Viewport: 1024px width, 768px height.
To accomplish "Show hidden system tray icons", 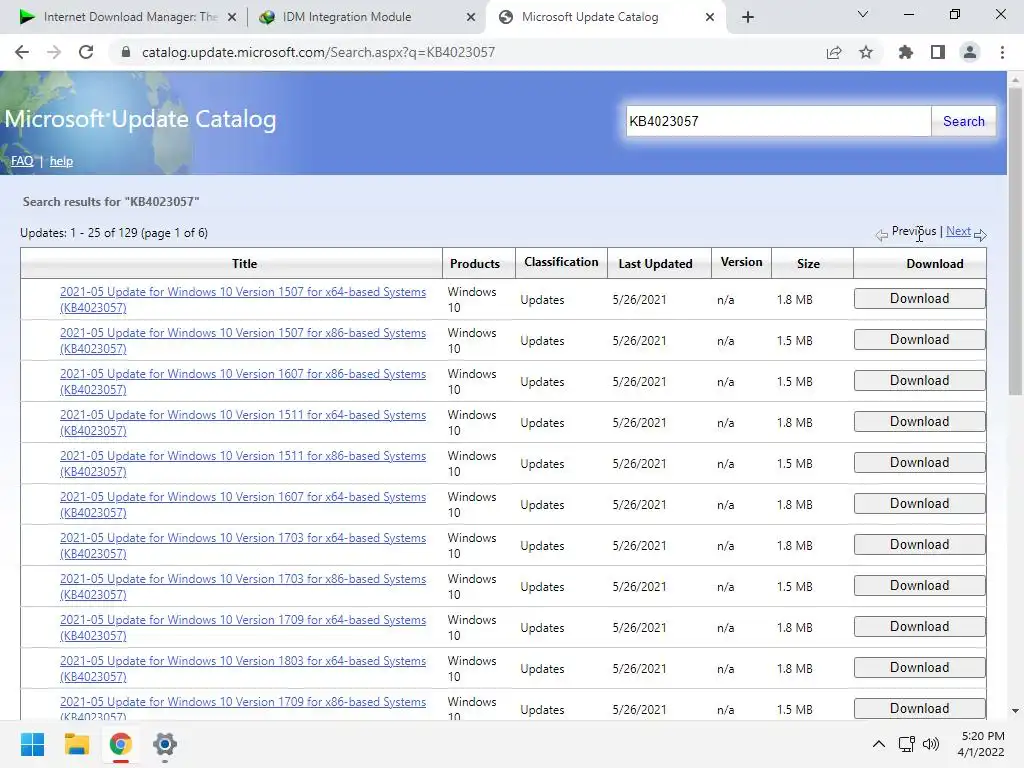I will click(x=879, y=744).
